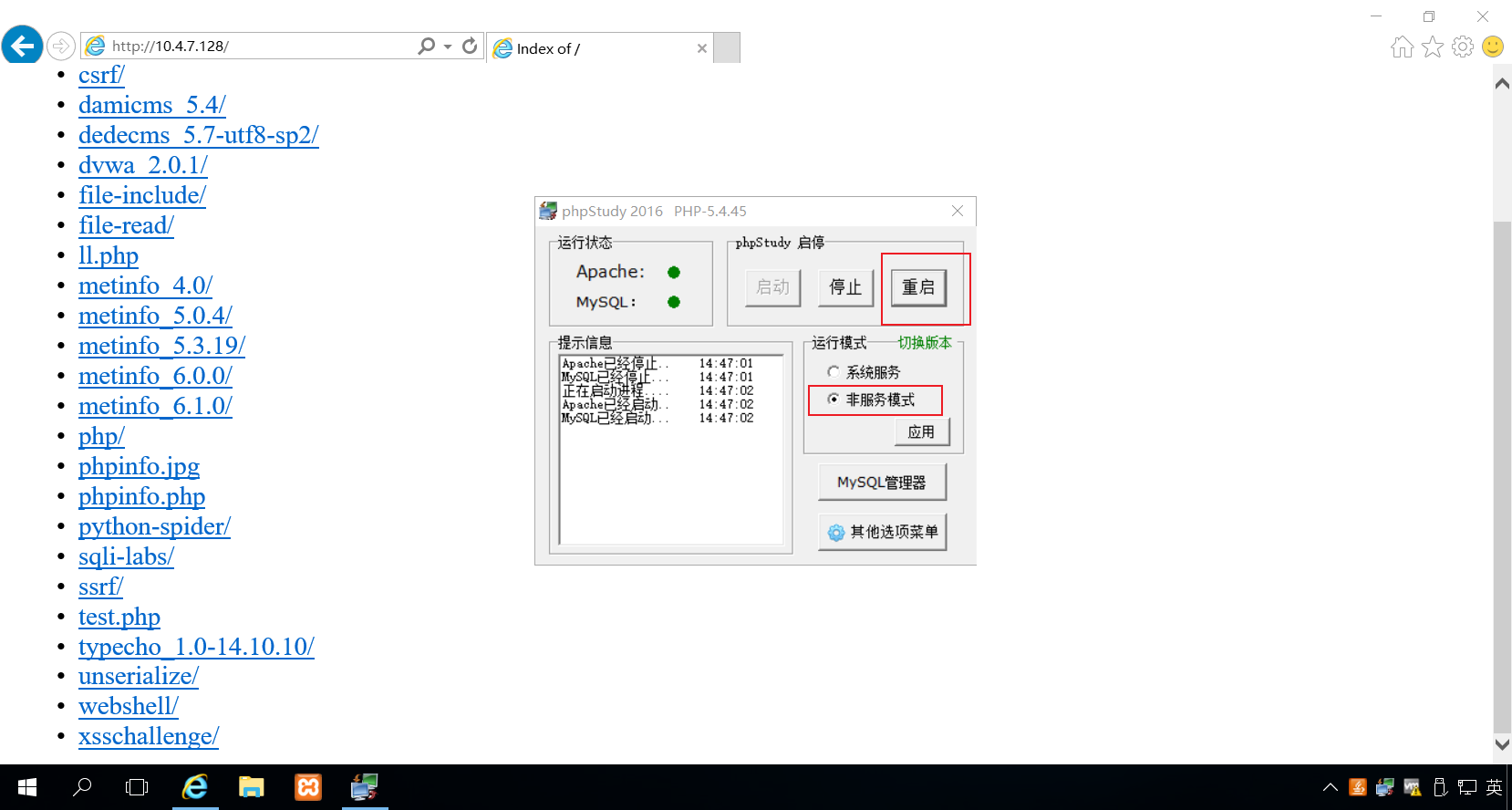Open the xsschallenge/ link
This screenshot has height=810, width=1512.
coord(149,736)
